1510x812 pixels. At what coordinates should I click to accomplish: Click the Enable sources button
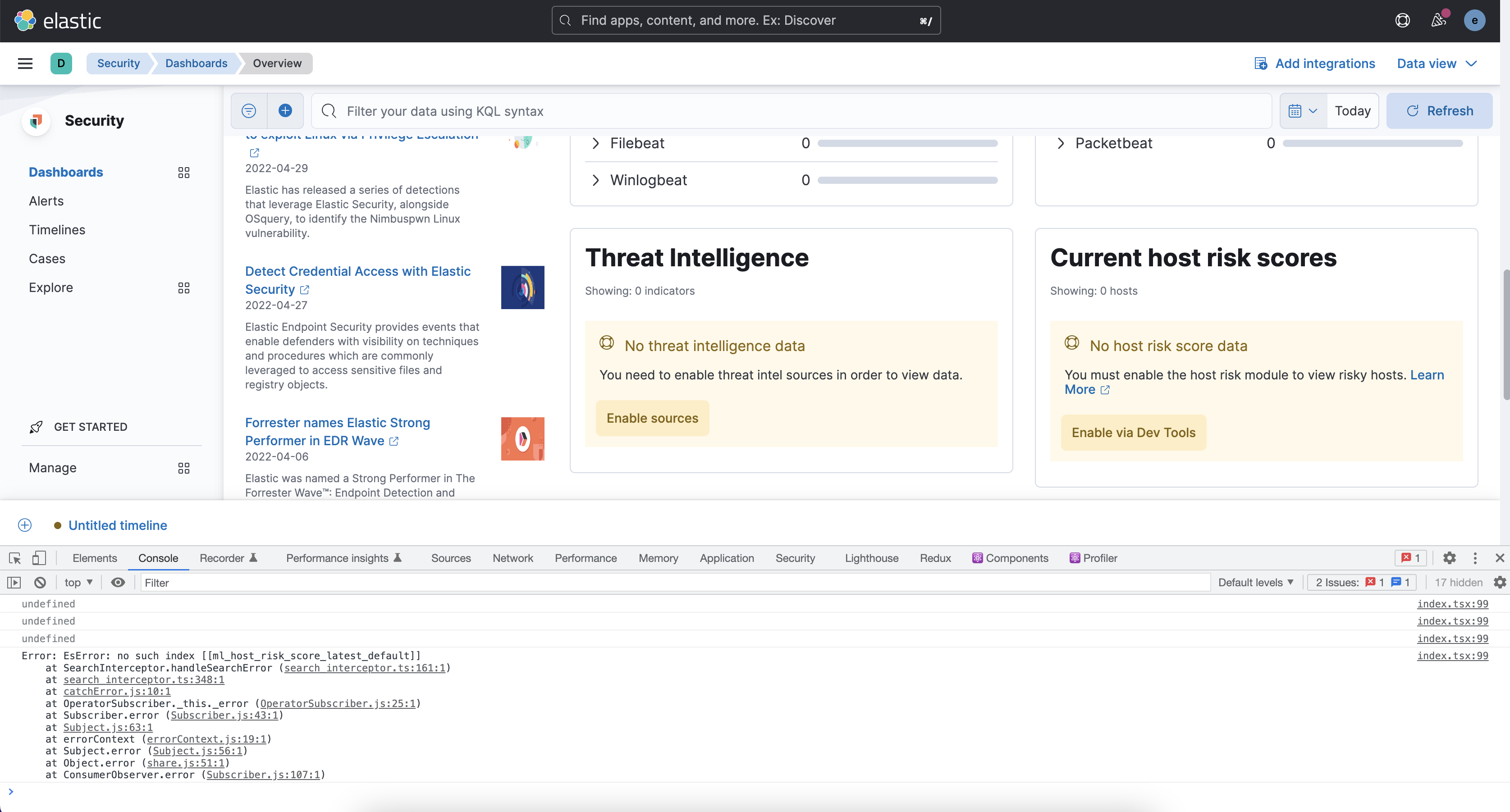pos(652,418)
